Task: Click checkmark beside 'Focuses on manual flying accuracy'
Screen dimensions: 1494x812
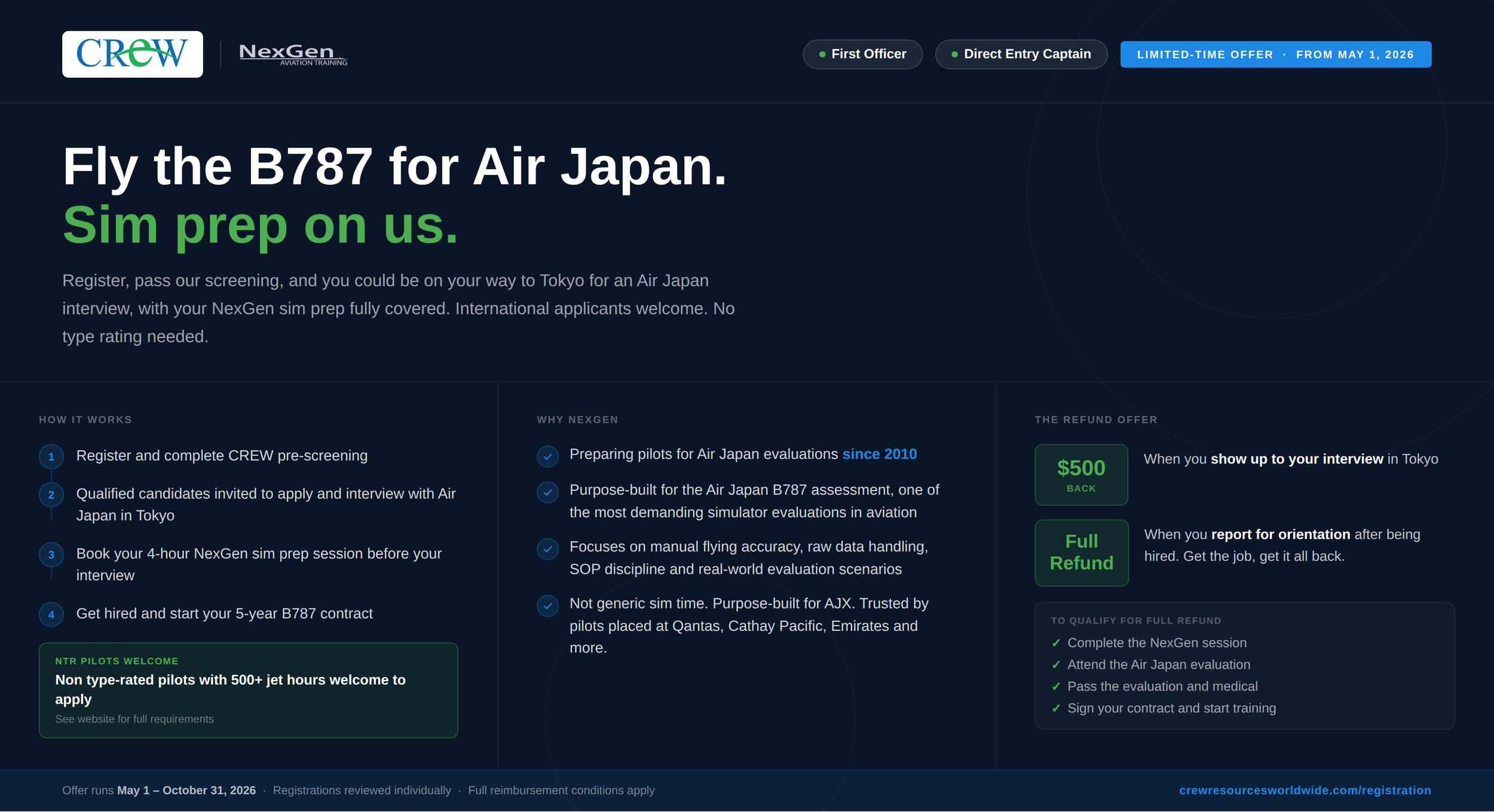Action: 547,549
